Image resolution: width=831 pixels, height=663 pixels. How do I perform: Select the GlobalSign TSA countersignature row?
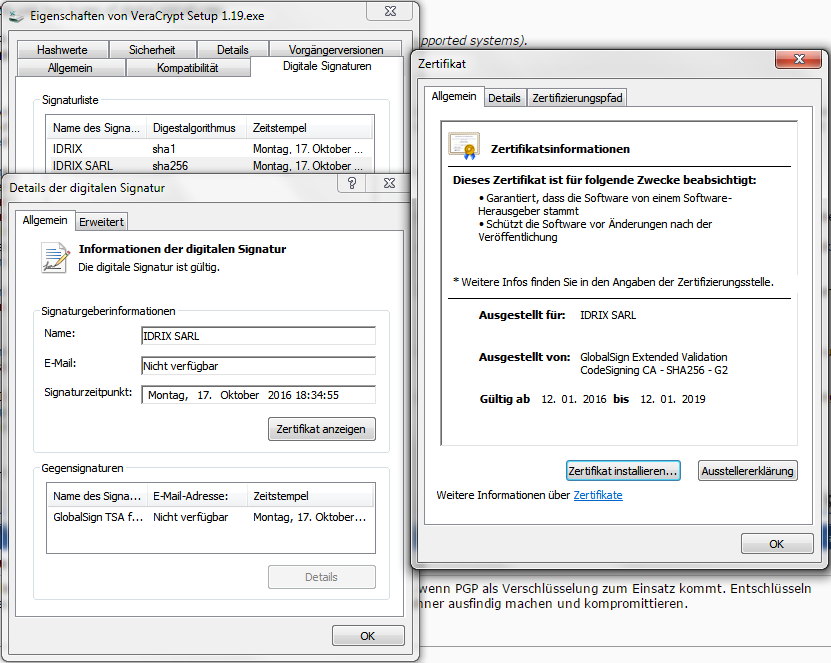210,517
